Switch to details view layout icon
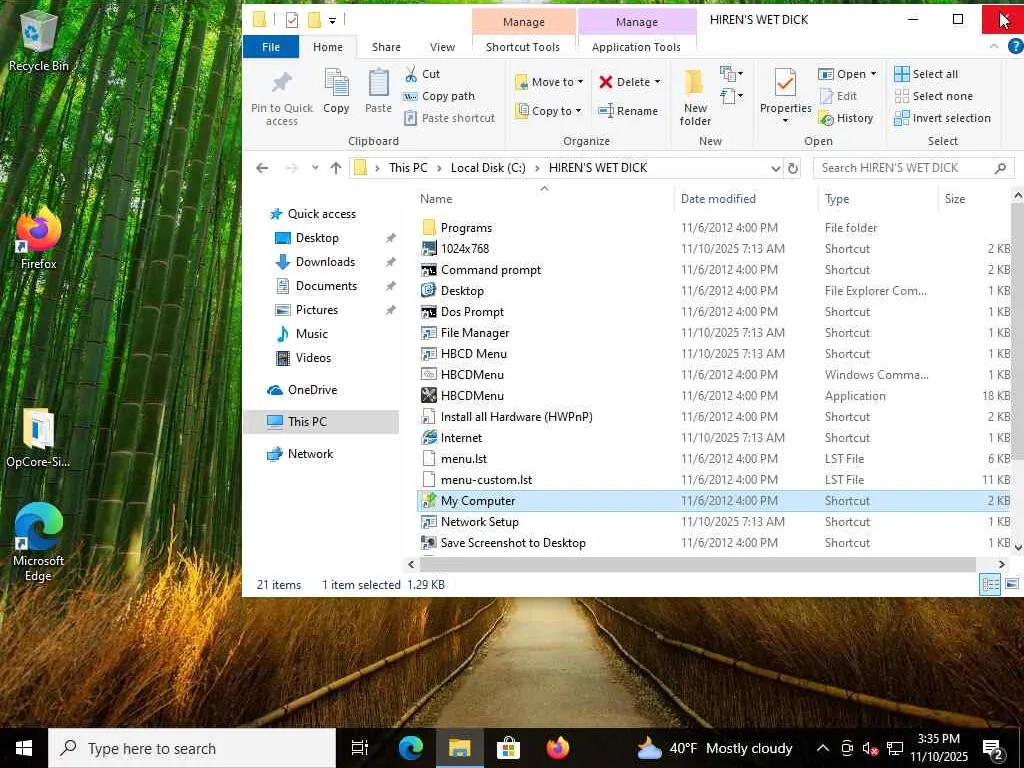 [x=990, y=584]
